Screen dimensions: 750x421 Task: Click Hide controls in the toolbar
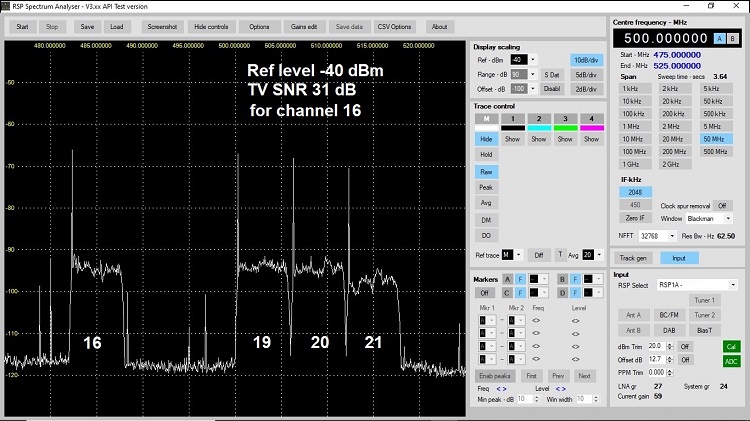[210, 26]
